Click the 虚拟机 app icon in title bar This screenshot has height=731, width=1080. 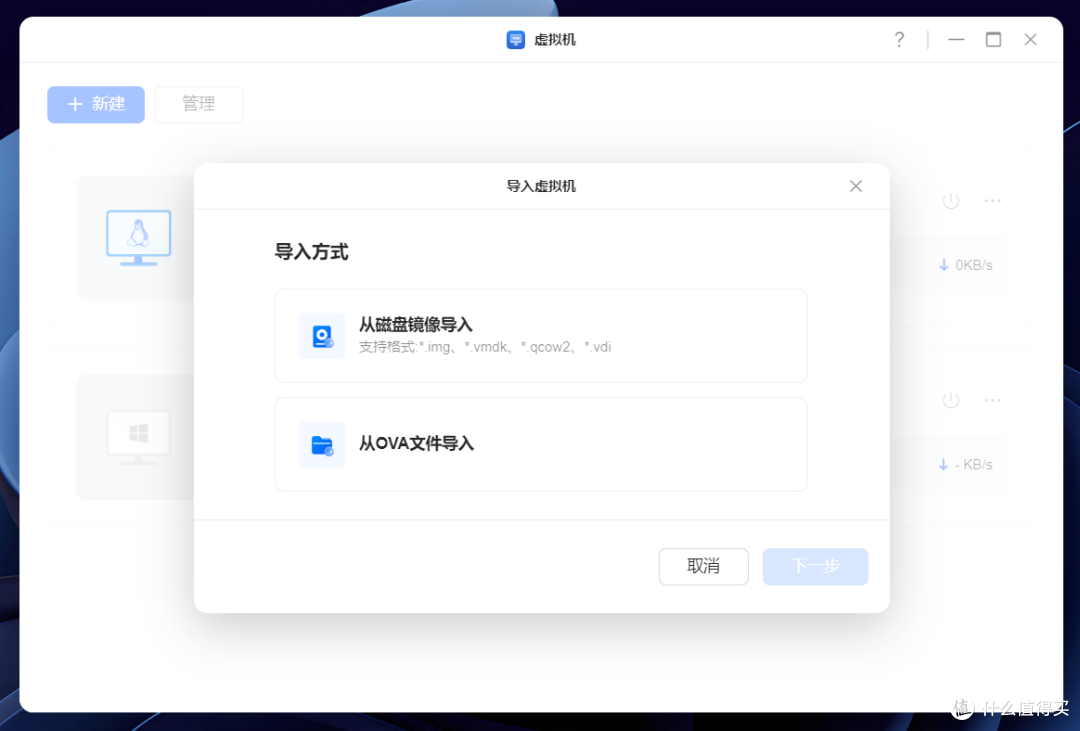515,40
